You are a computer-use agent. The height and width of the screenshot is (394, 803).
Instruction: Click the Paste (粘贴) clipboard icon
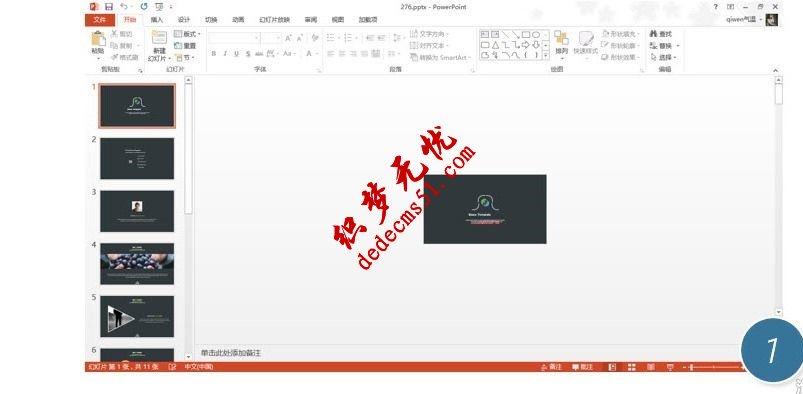pos(98,39)
